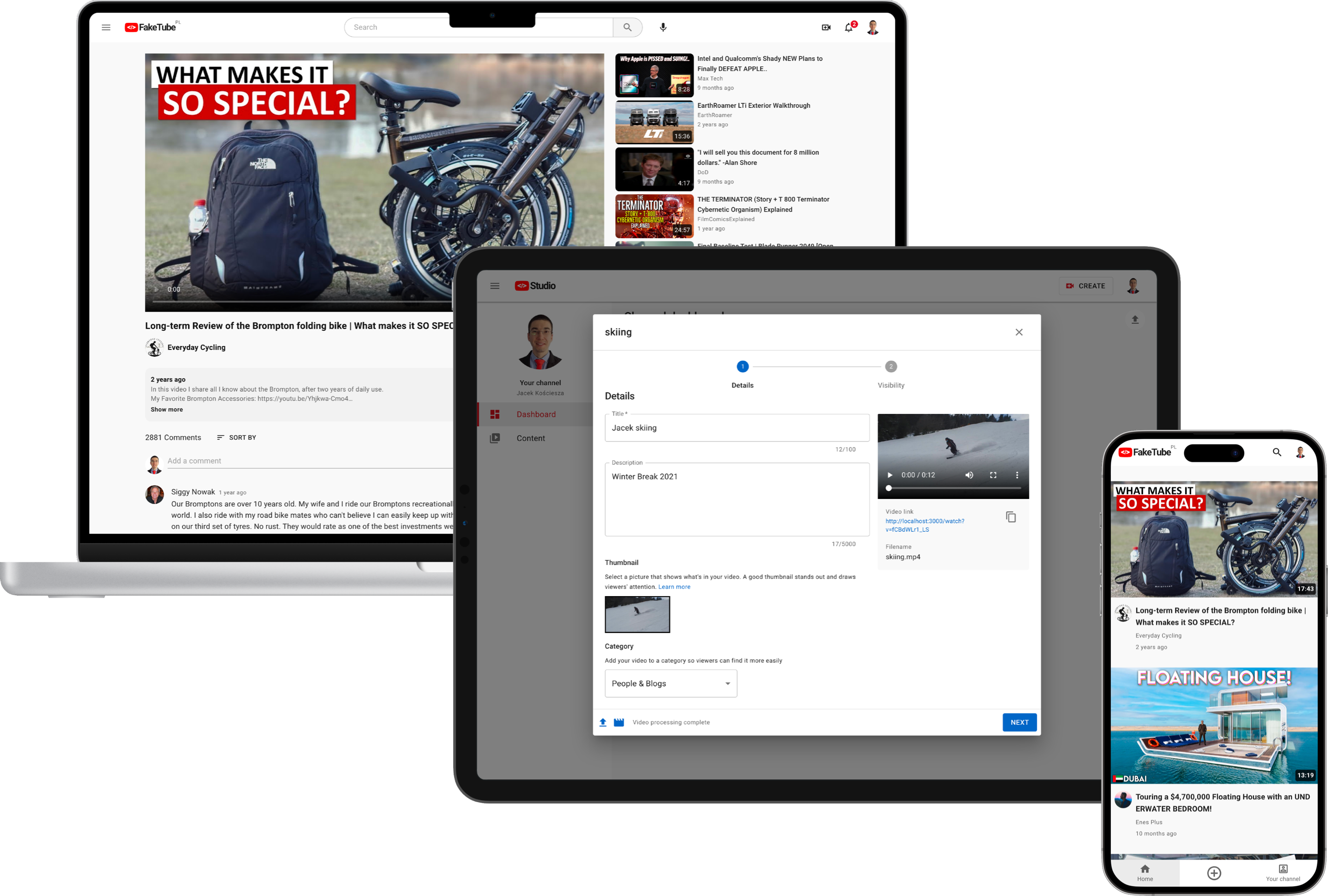Click Learn more link in Thumbnail section
1328x896 pixels.
tap(674, 586)
